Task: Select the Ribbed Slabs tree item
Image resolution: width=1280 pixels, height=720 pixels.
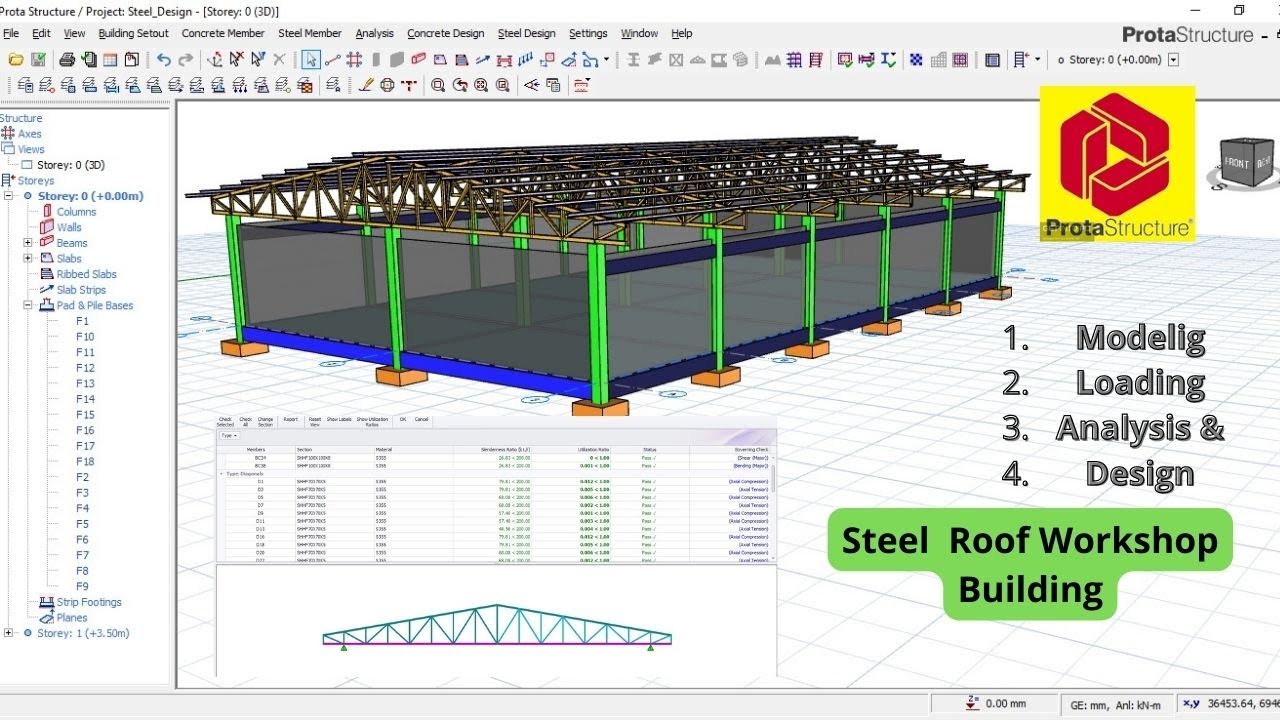Action: tap(86, 274)
